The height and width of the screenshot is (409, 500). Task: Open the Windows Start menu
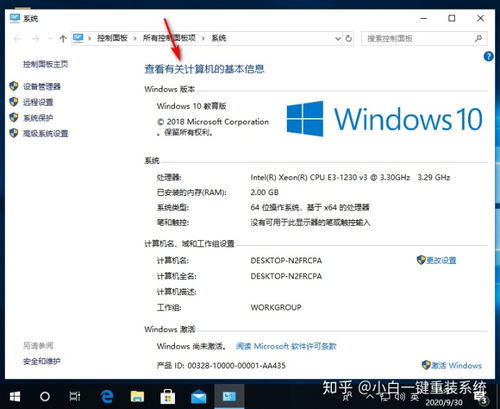(15, 397)
